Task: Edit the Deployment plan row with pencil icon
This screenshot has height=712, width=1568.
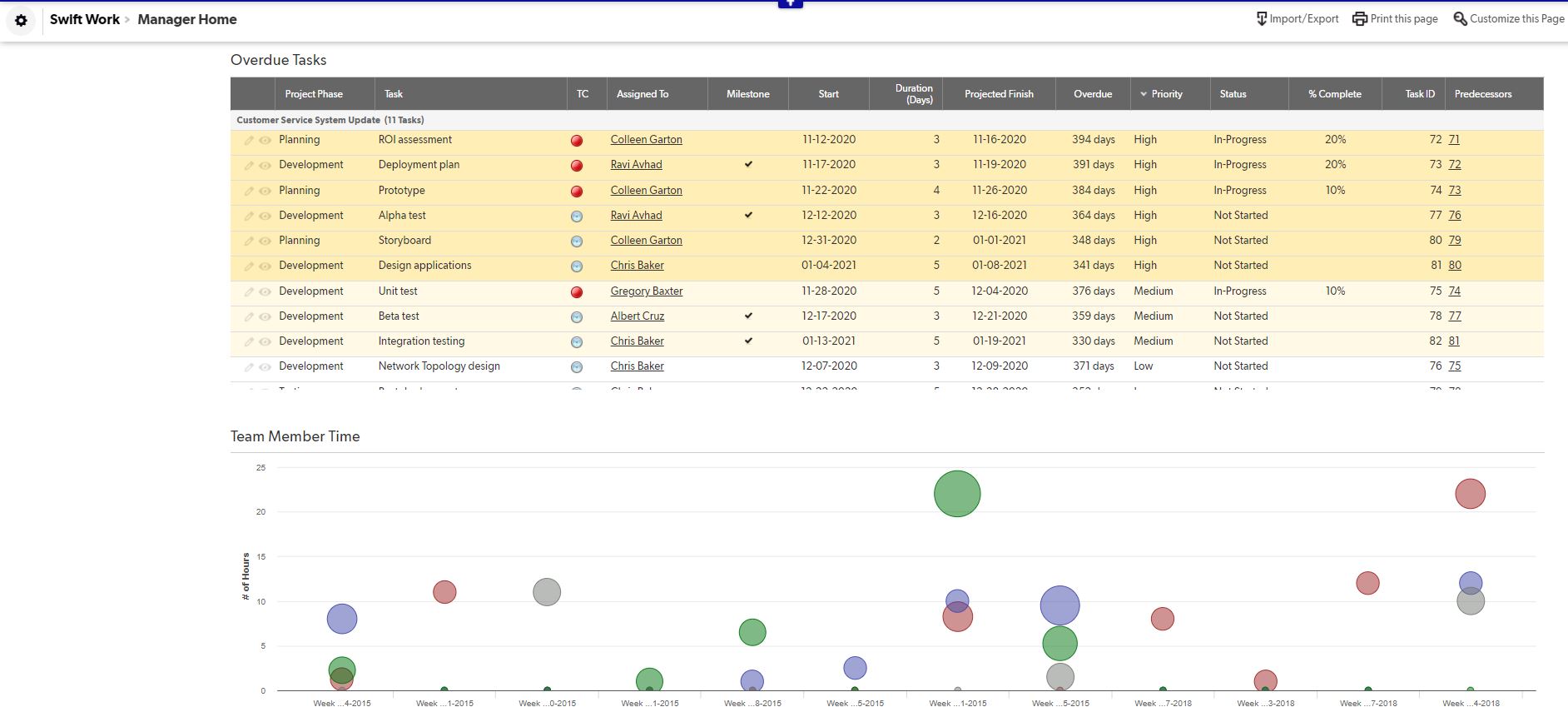Action: pyautogui.click(x=249, y=166)
